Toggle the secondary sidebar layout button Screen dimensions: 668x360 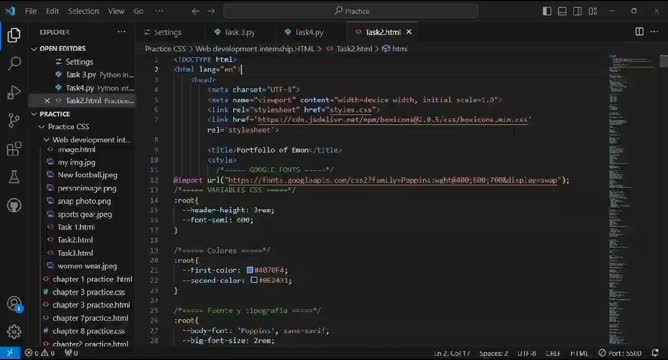(577, 11)
